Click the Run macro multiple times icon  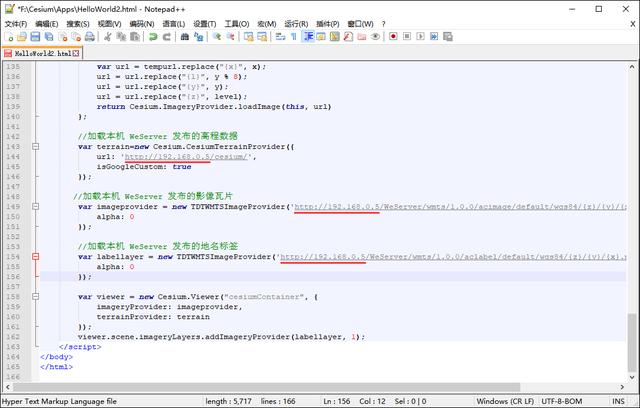coord(434,37)
